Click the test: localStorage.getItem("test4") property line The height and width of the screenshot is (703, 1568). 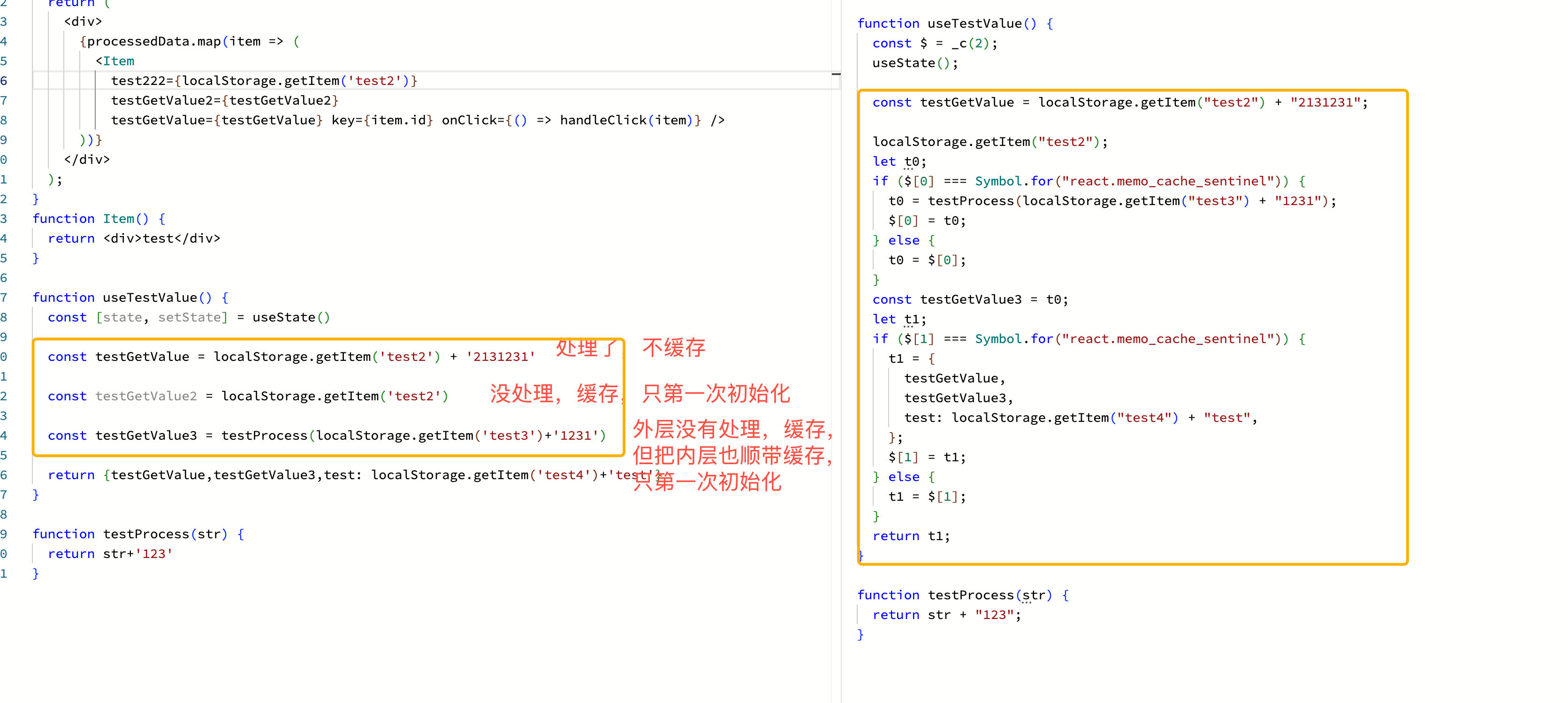click(x=1081, y=418)
